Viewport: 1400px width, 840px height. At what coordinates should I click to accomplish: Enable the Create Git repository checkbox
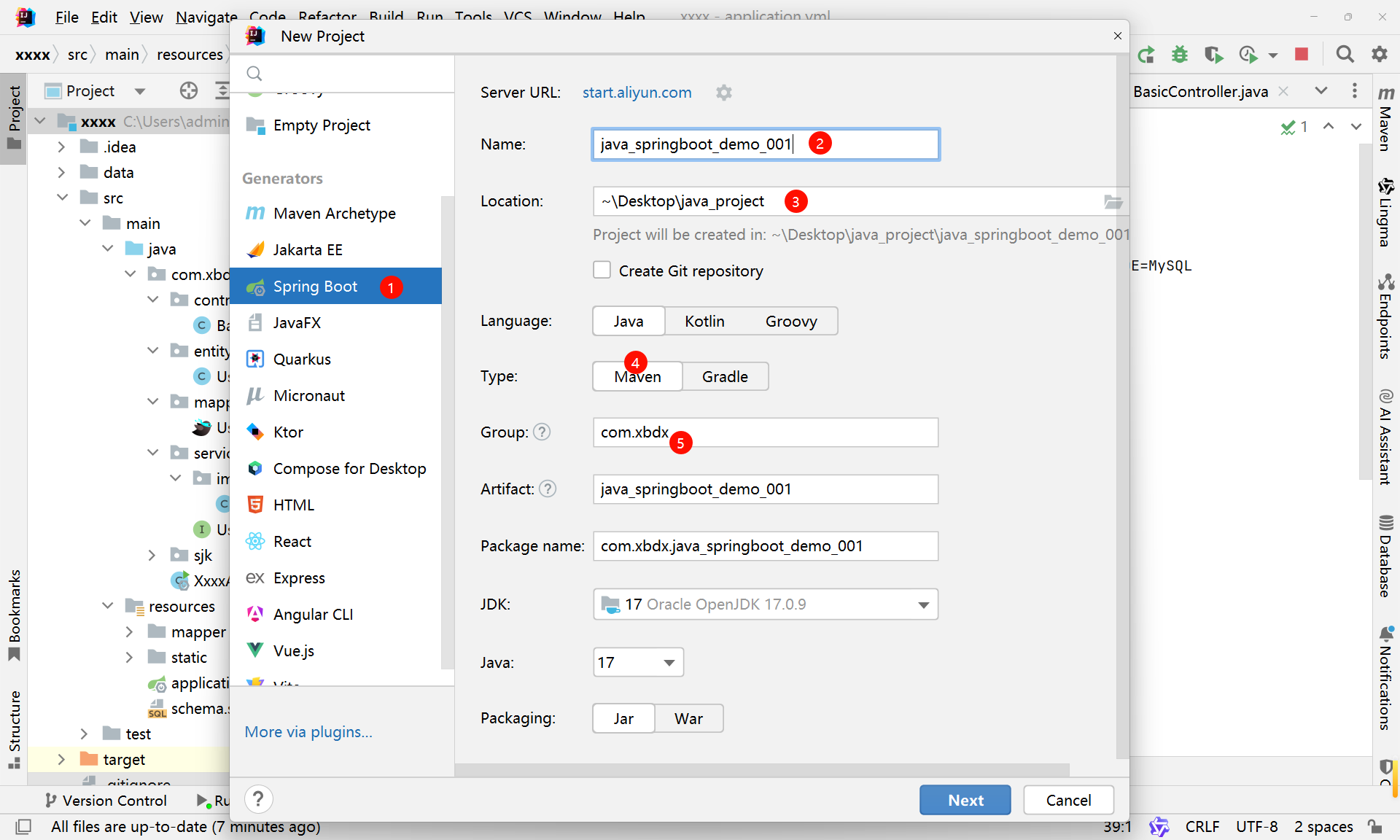[x=602, y=271]
